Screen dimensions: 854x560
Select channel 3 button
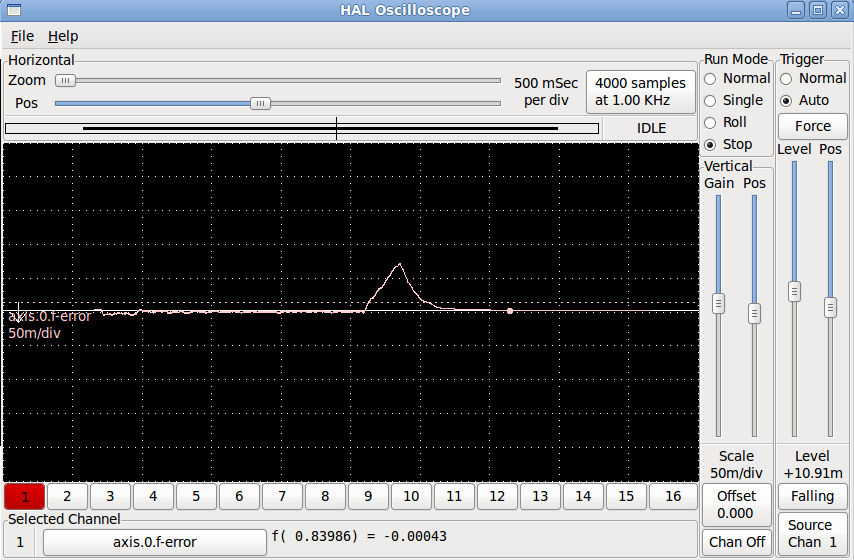coord(110,496)
